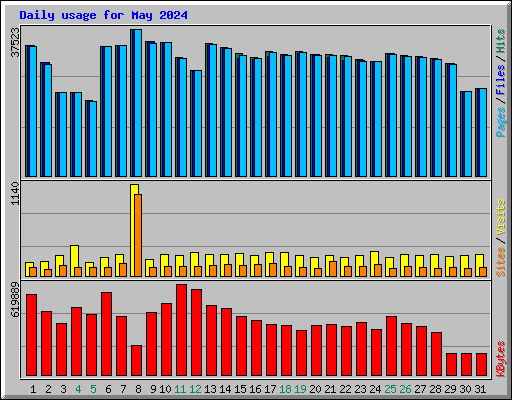Image resolution: width=512 pixels, height=400 pixels.
Task: Click day 22 on the x-axis
Action: pos(345,389)
